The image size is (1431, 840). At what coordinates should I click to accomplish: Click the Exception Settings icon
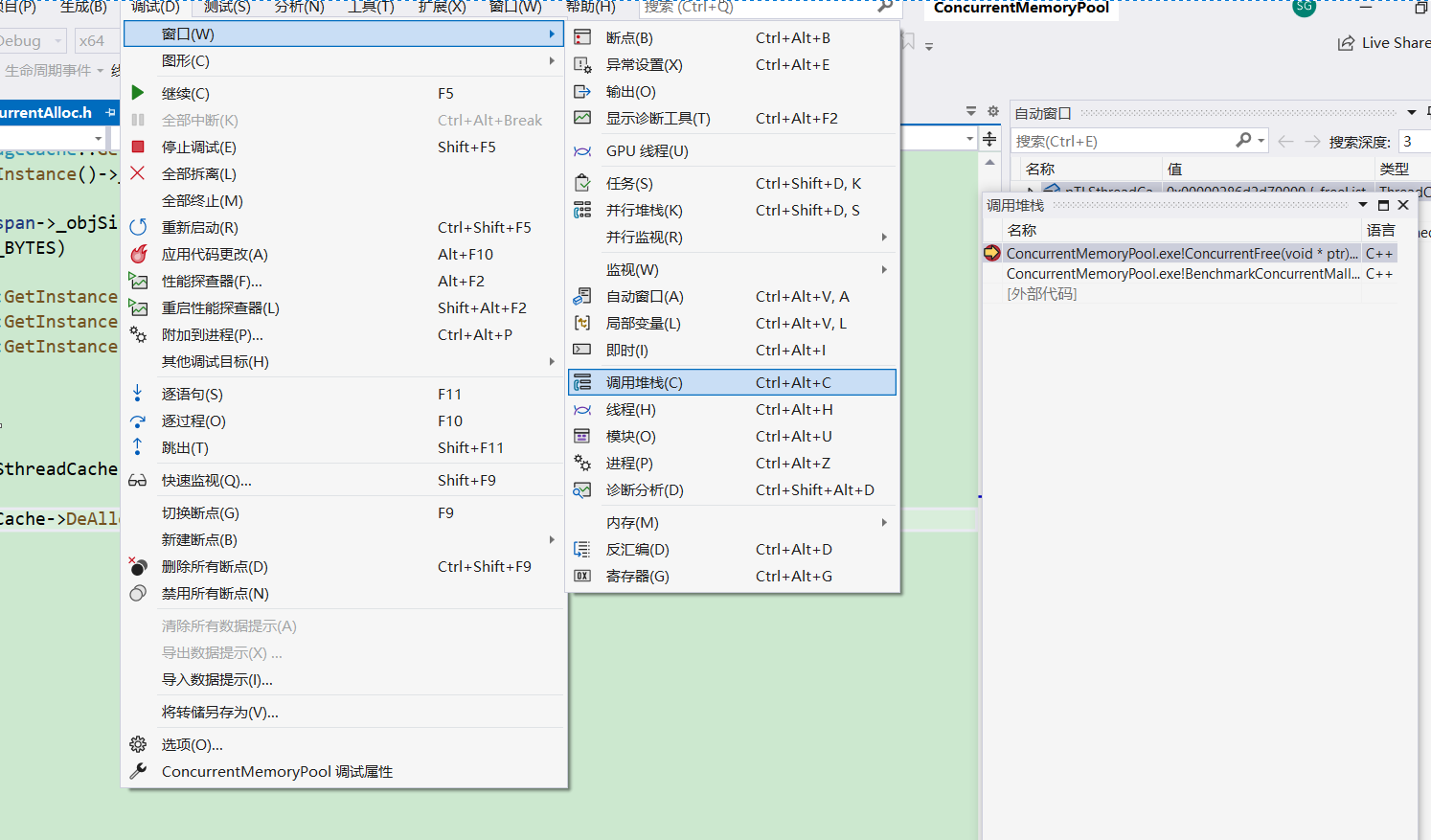[x=582, y=64]
